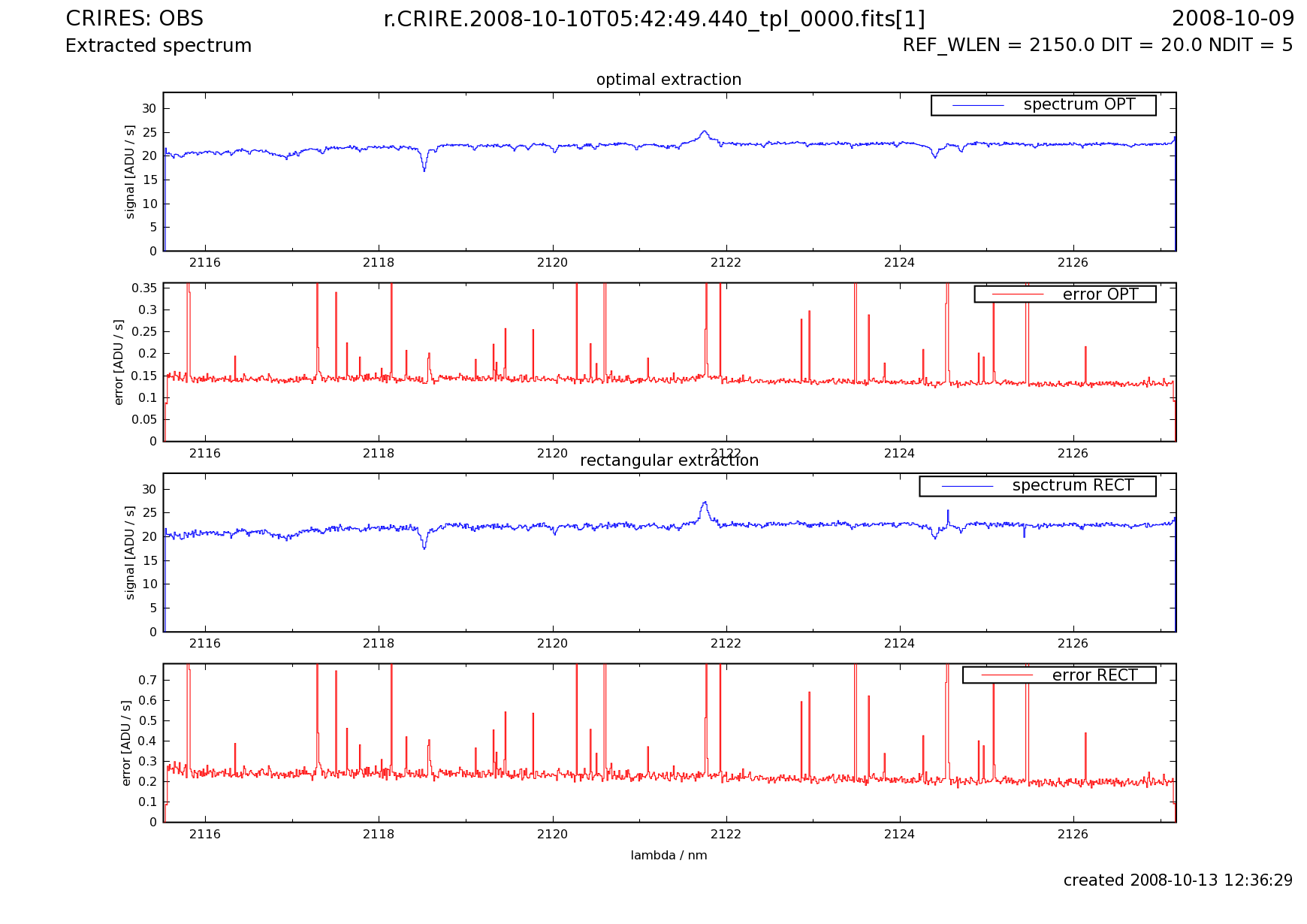Click the 'Extracted spectrum' subtitle
This screenshot has height=924, width=1307.
click(158, 46)
